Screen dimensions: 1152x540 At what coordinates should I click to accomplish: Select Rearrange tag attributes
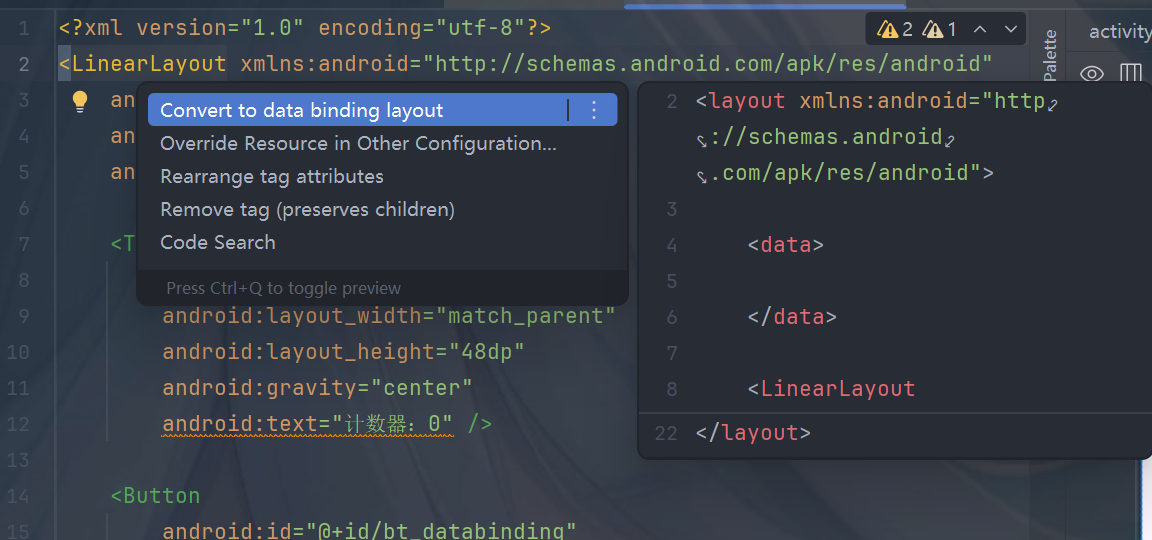[271, 176]
